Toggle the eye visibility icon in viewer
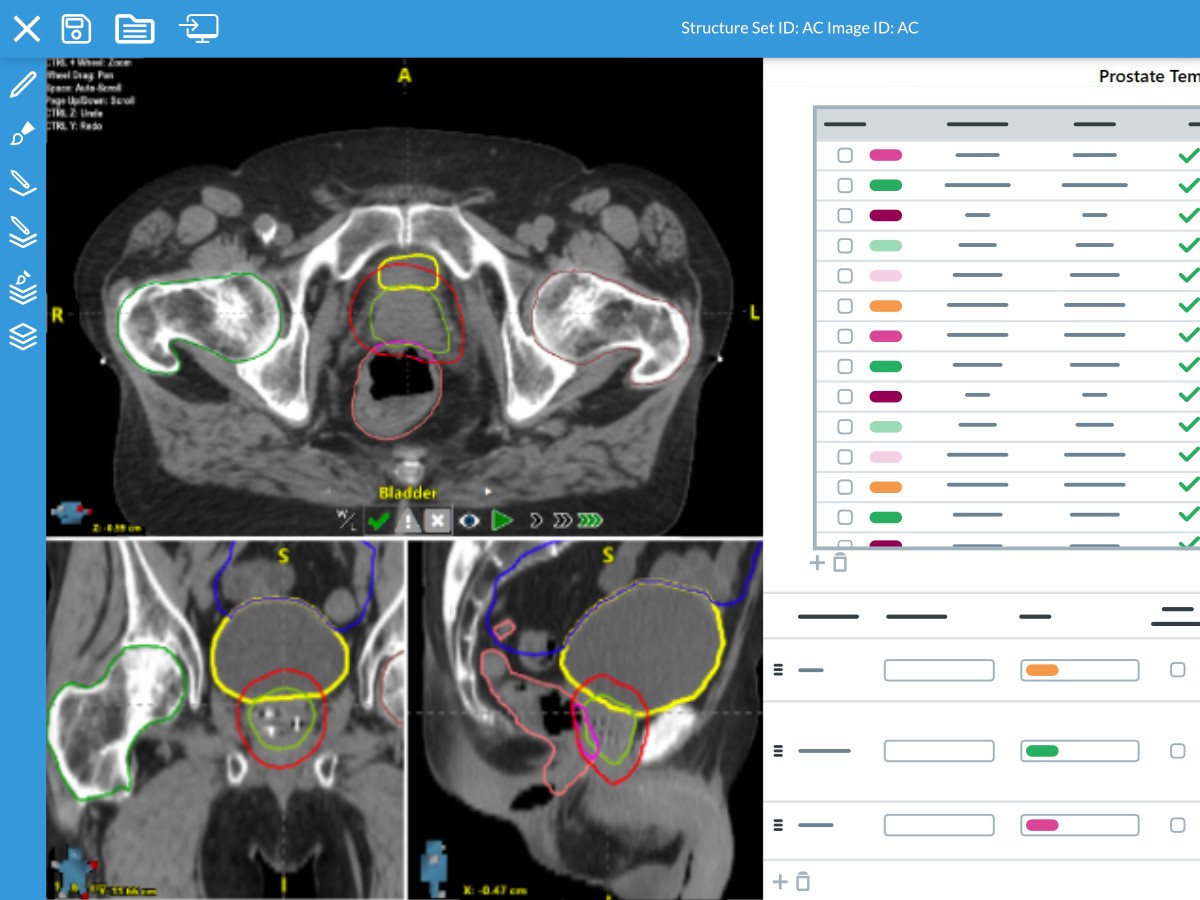This screenshot has height=900, width=1200. (x=468, y=521)
